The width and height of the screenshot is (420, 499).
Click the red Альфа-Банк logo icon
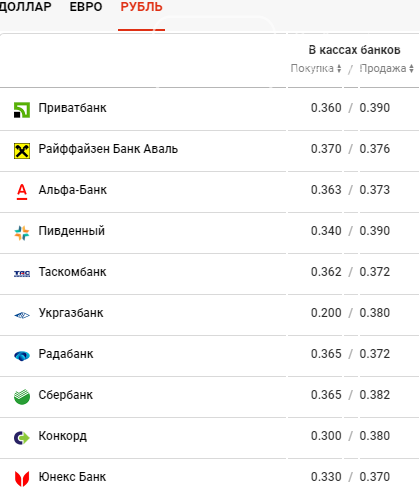click(22, 192)
